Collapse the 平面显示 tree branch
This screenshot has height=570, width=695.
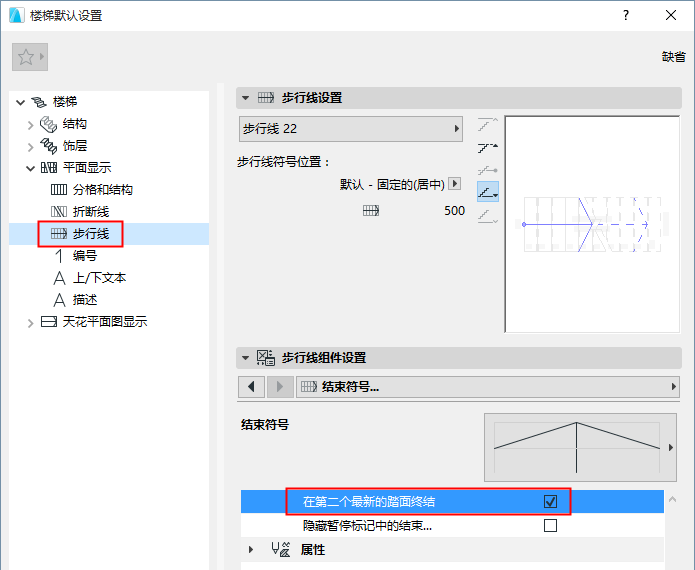coord(30,168)
